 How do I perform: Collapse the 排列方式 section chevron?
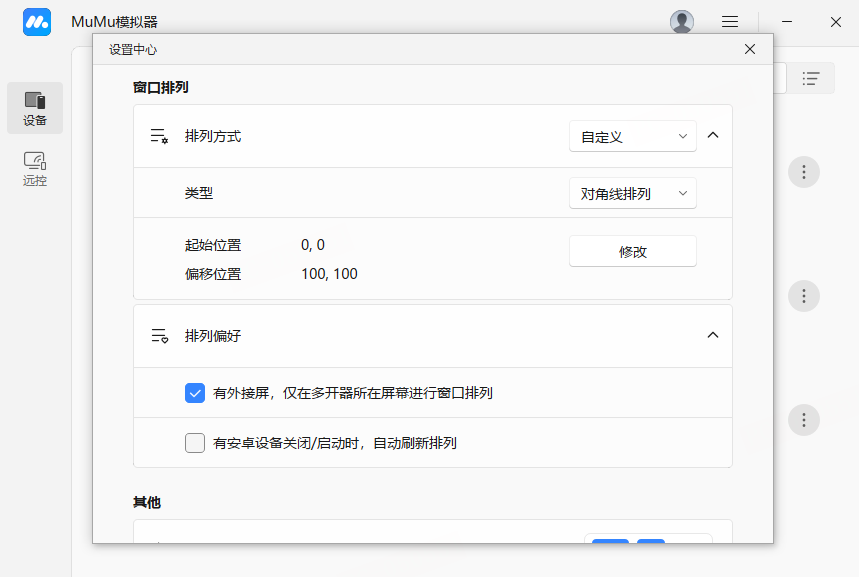point(713,135)
